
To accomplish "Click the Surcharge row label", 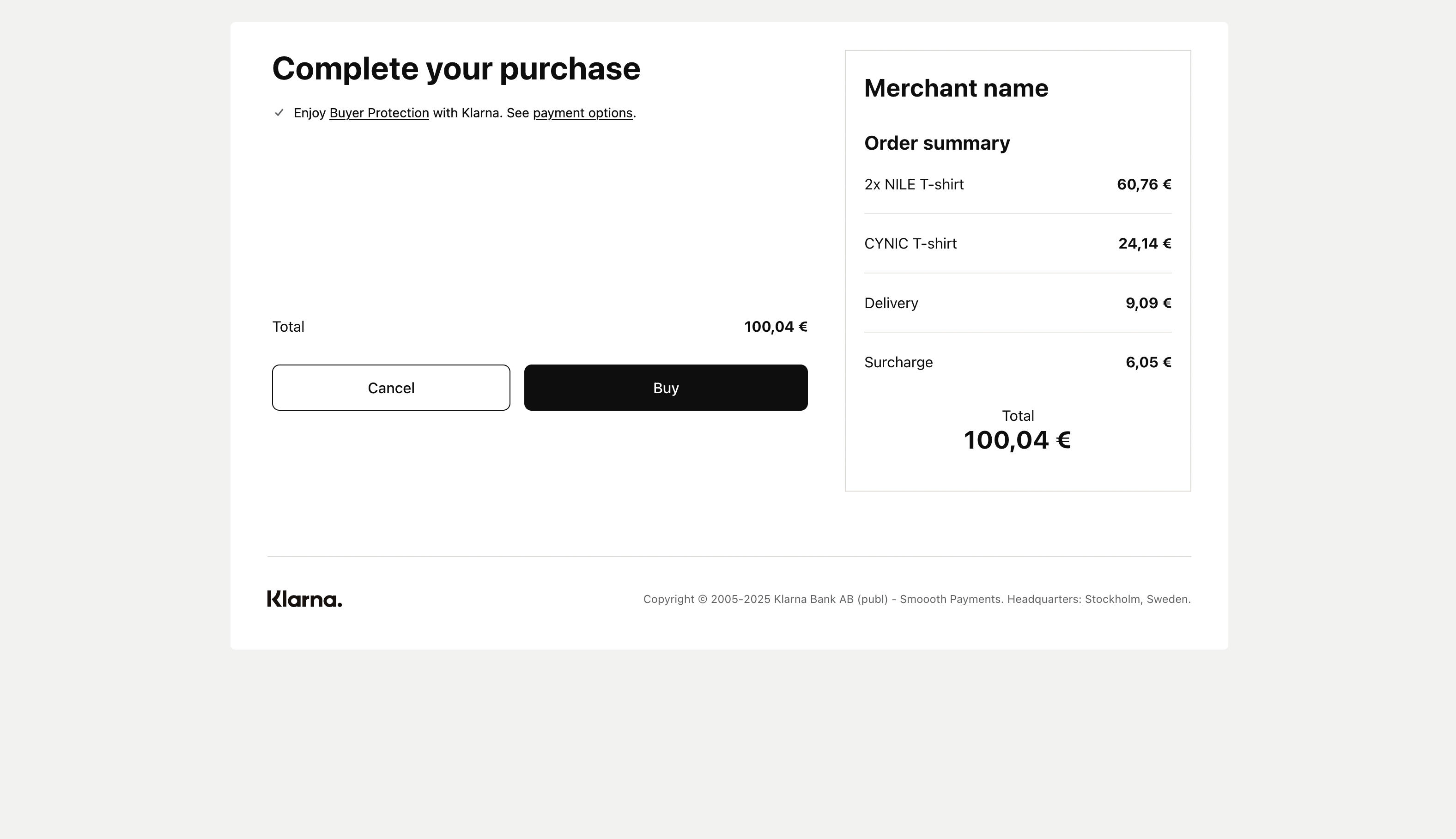I will (898, 363).
